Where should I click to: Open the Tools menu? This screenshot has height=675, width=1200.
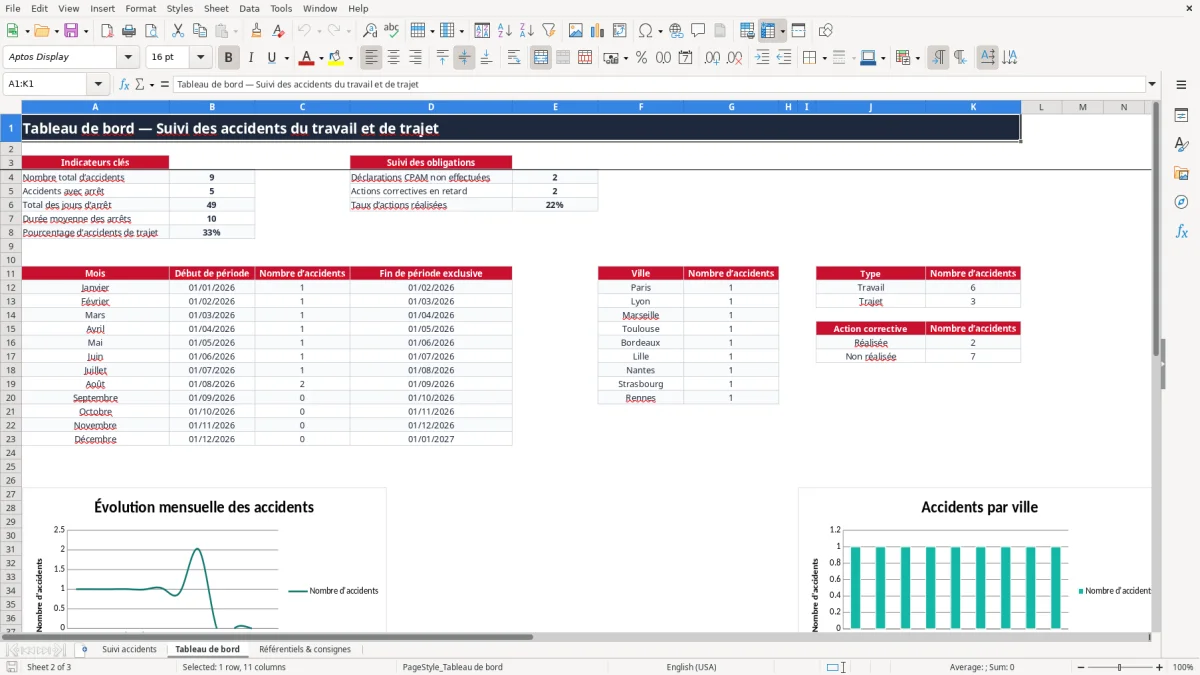click(281, 8)
